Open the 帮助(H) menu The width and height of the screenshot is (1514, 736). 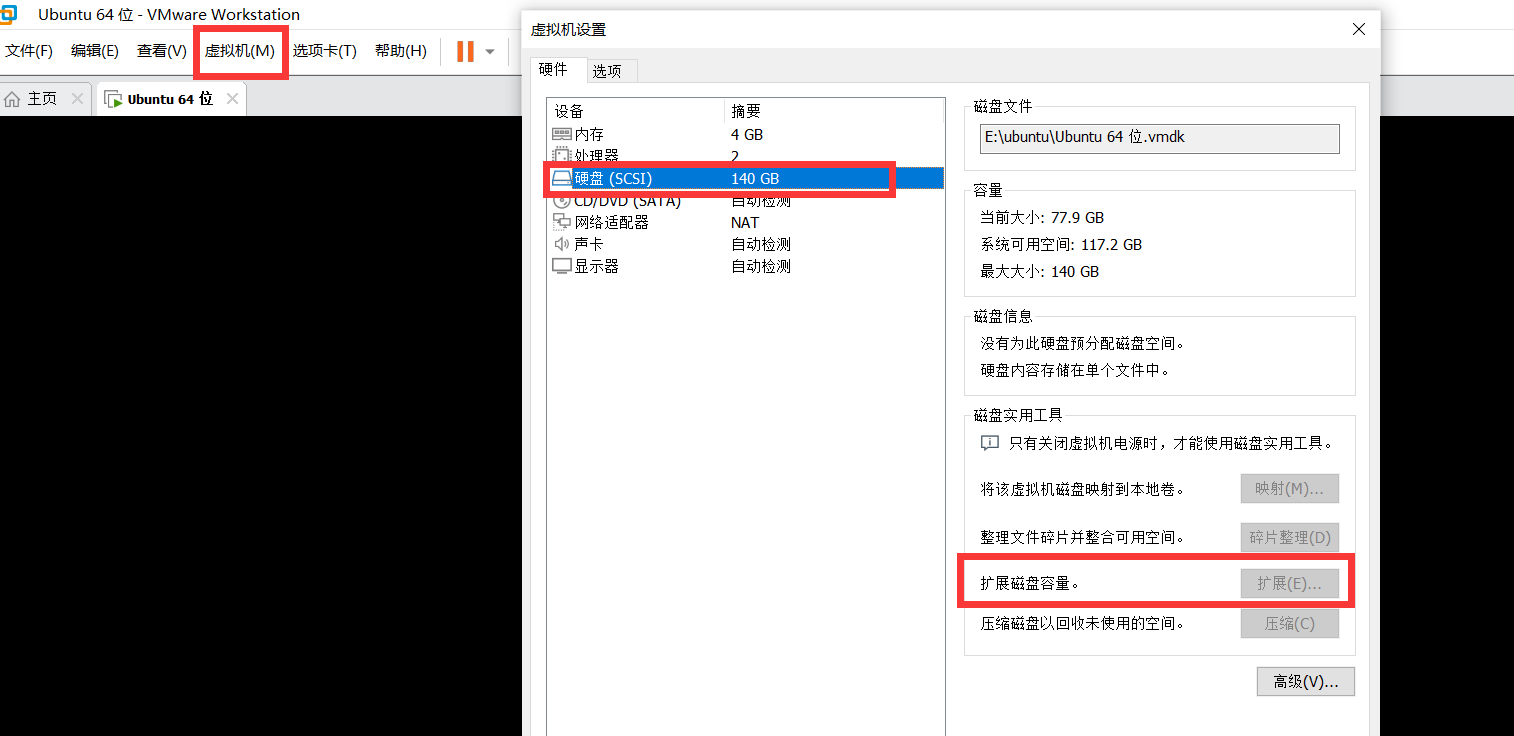401,51
